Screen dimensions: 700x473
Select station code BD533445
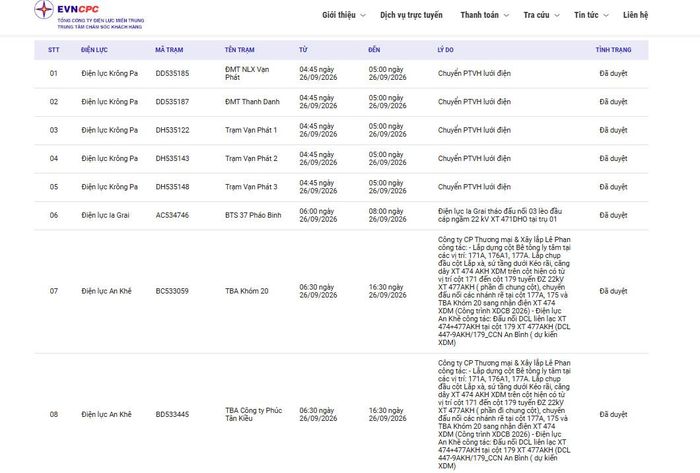[x=172, y=415]
